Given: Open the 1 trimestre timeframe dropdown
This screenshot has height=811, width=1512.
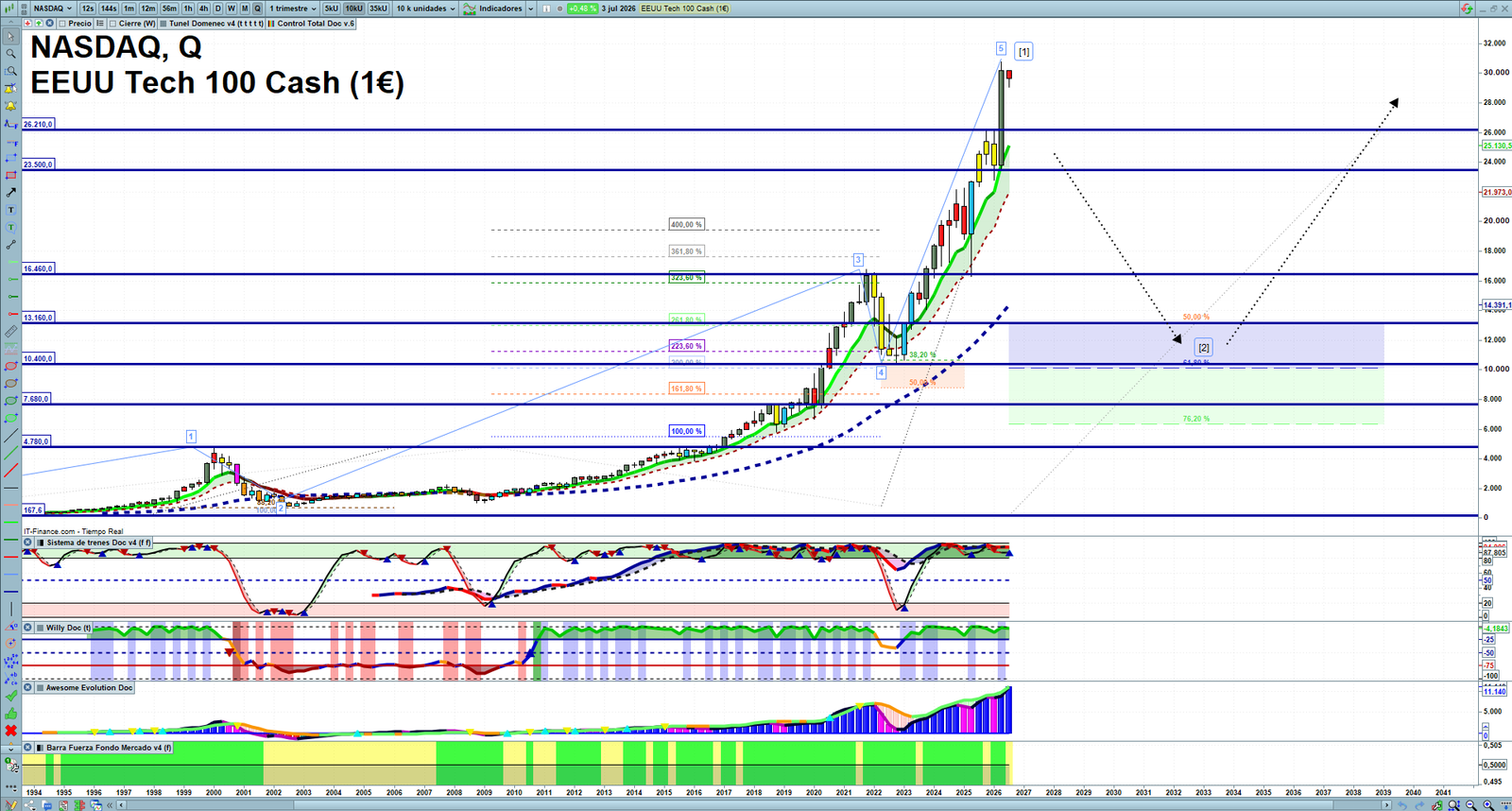Looking at the screenshot, I should coord(293,9).
